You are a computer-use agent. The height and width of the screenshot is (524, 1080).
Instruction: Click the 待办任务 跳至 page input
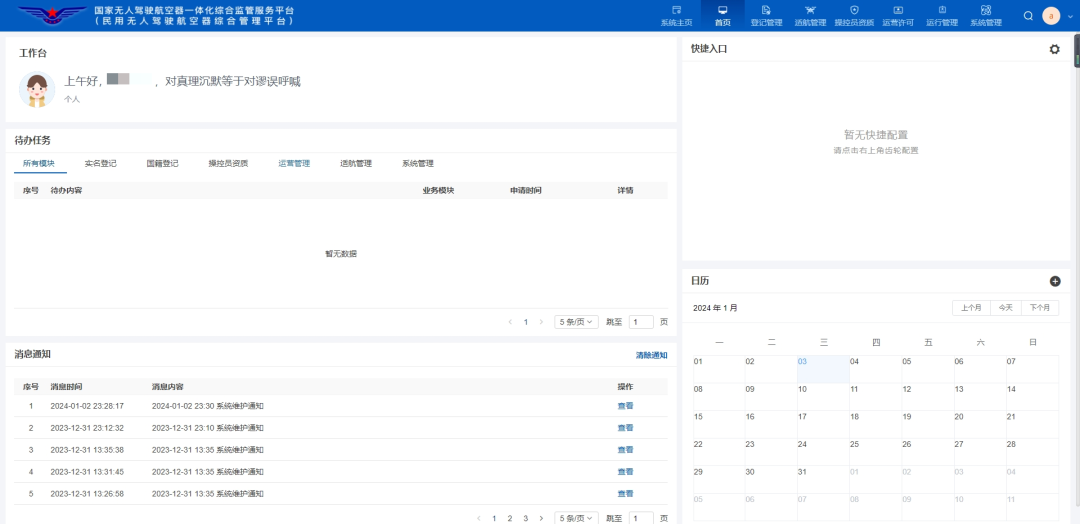click(641, 322)
